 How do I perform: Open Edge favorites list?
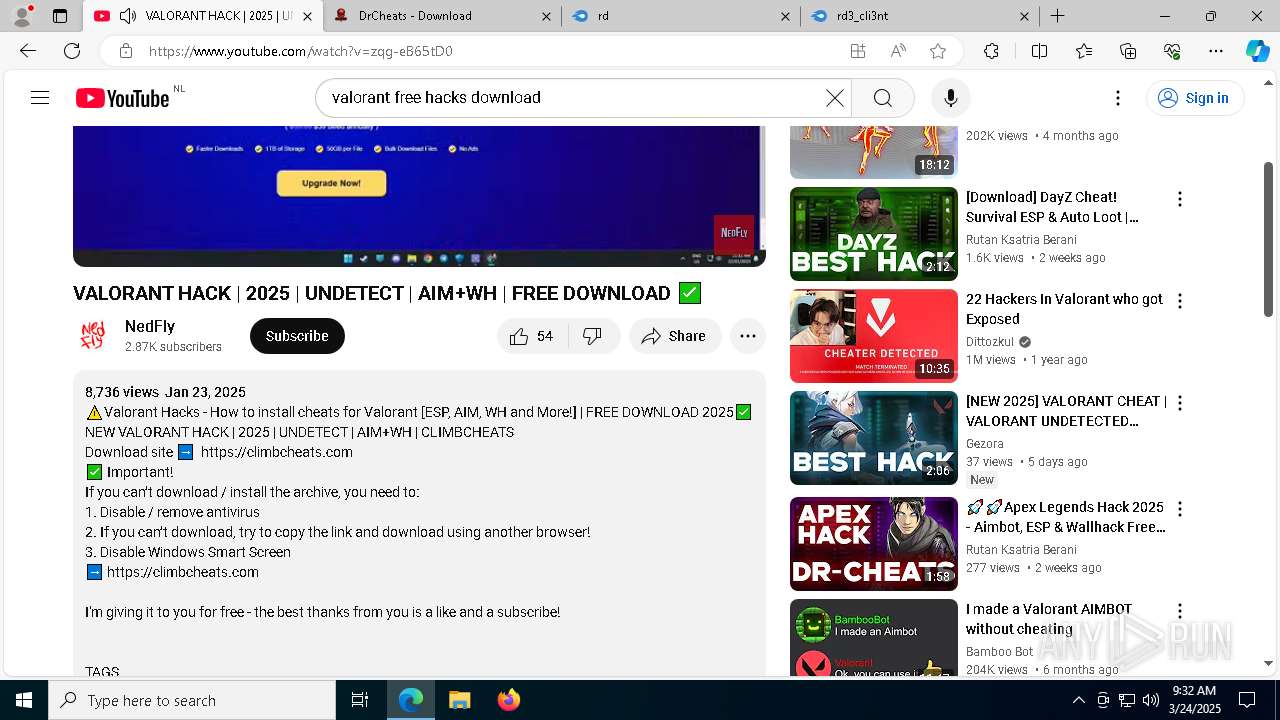click(1084, 51)
